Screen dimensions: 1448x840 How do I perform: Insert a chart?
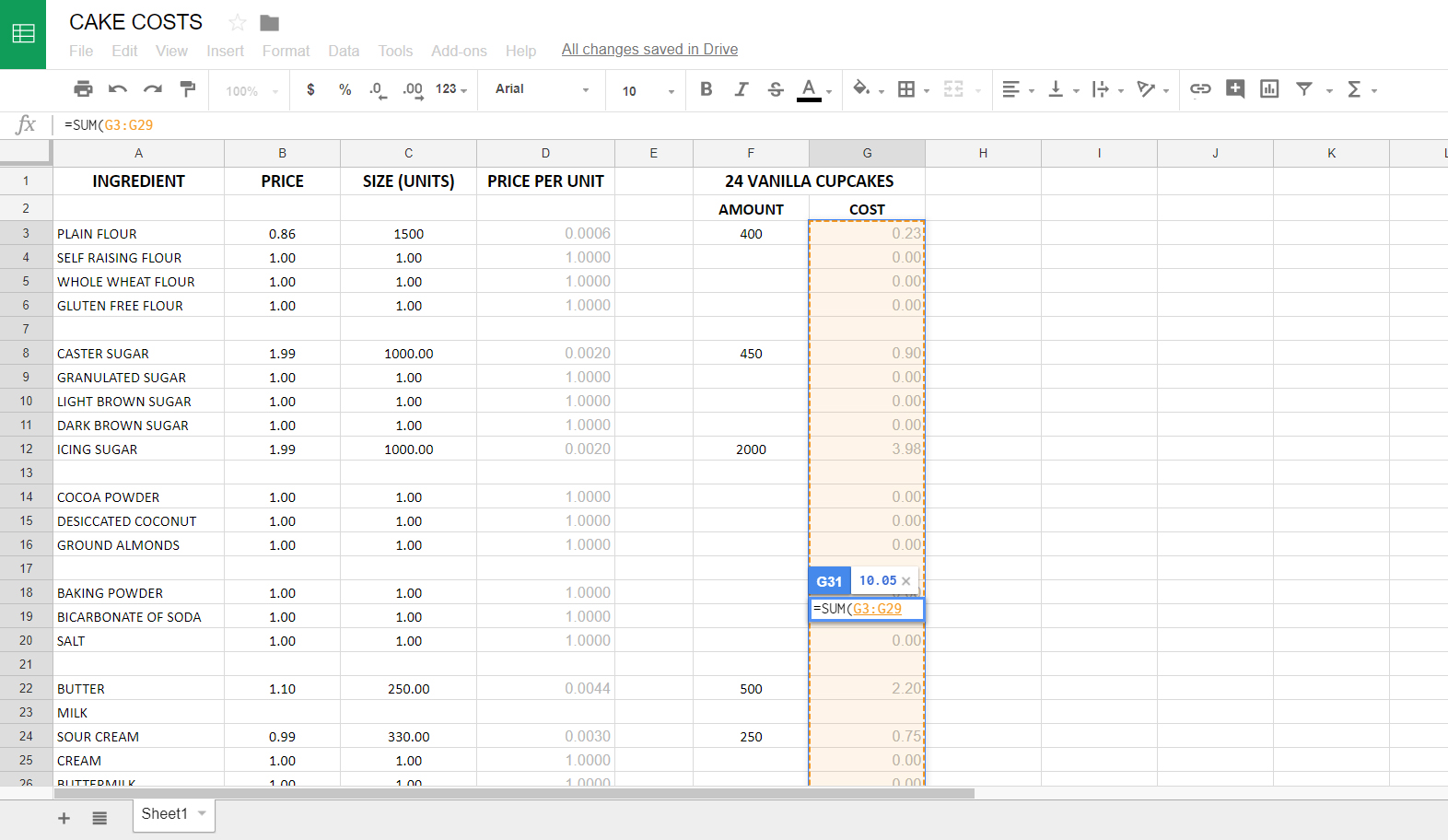pyautogui.click(x=1269, y=89)
